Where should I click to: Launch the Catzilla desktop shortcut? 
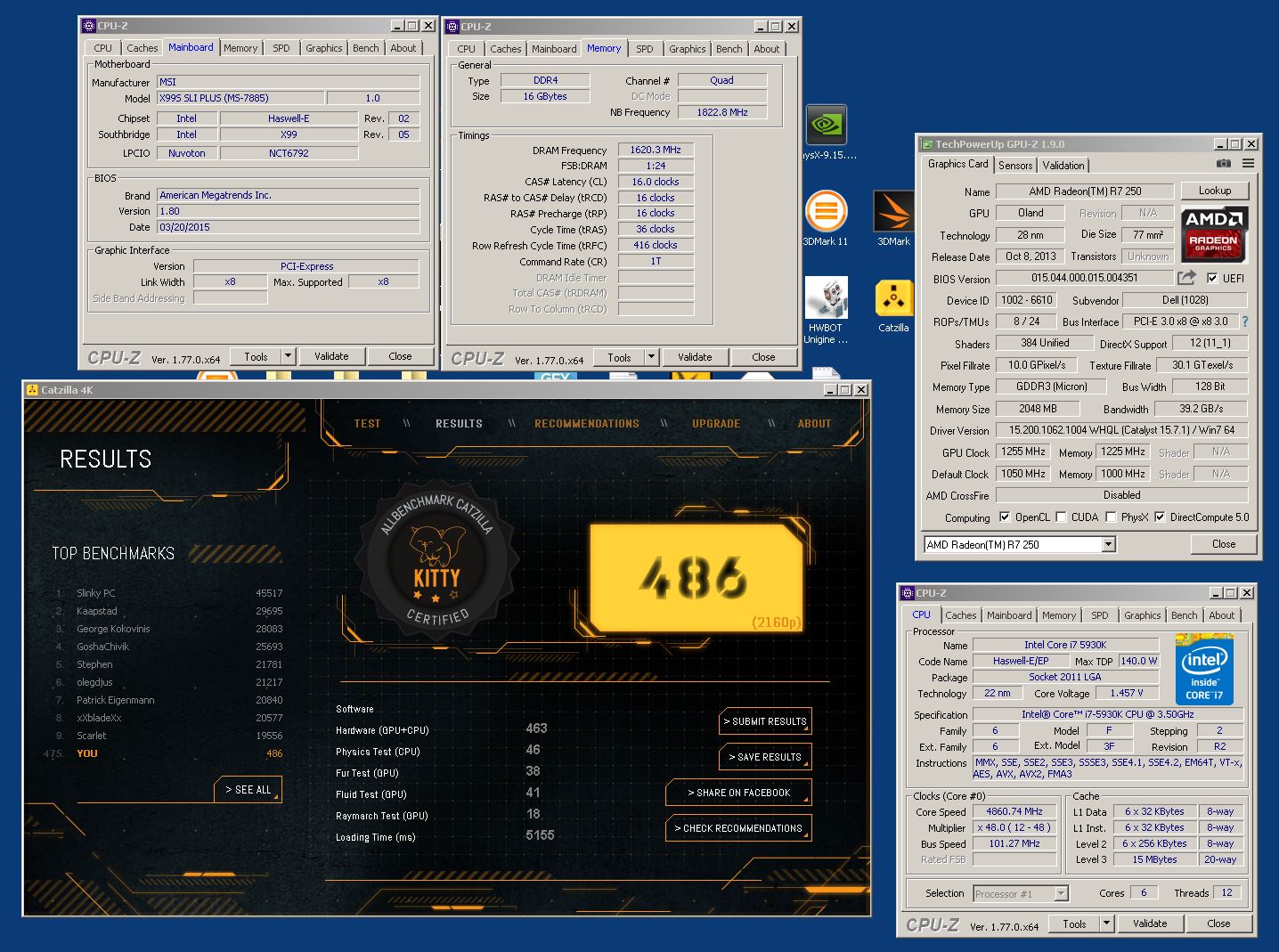point(893,298)
